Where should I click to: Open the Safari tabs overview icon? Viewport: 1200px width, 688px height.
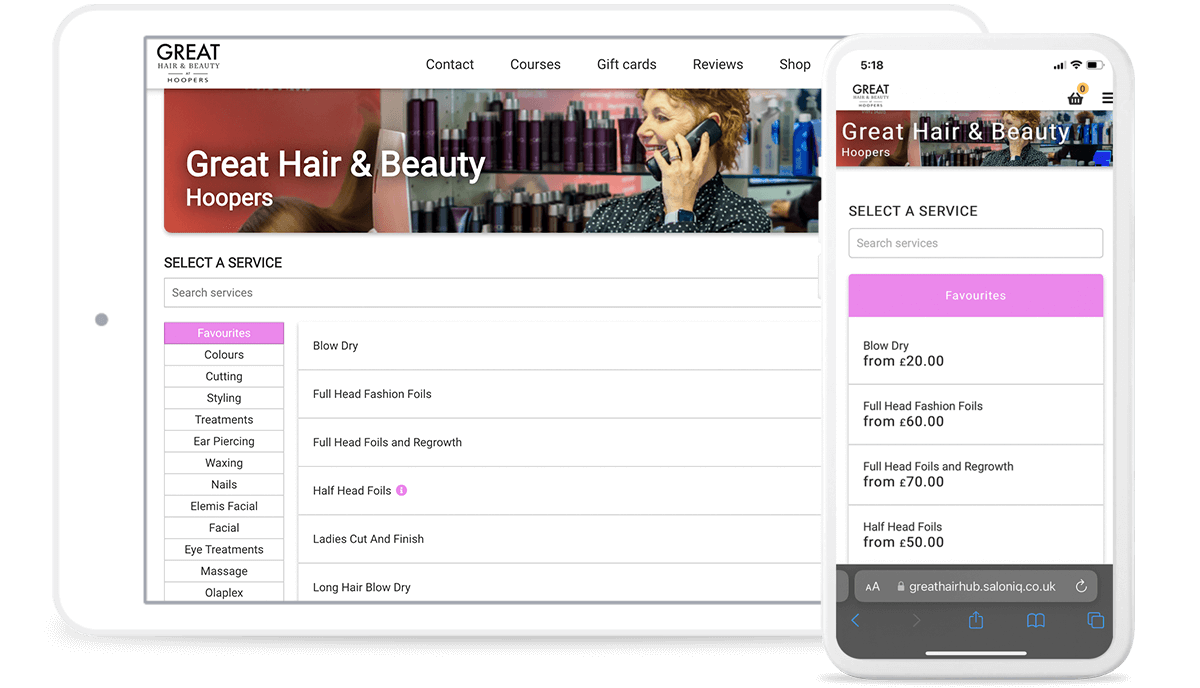click(x=1095, y=620)
